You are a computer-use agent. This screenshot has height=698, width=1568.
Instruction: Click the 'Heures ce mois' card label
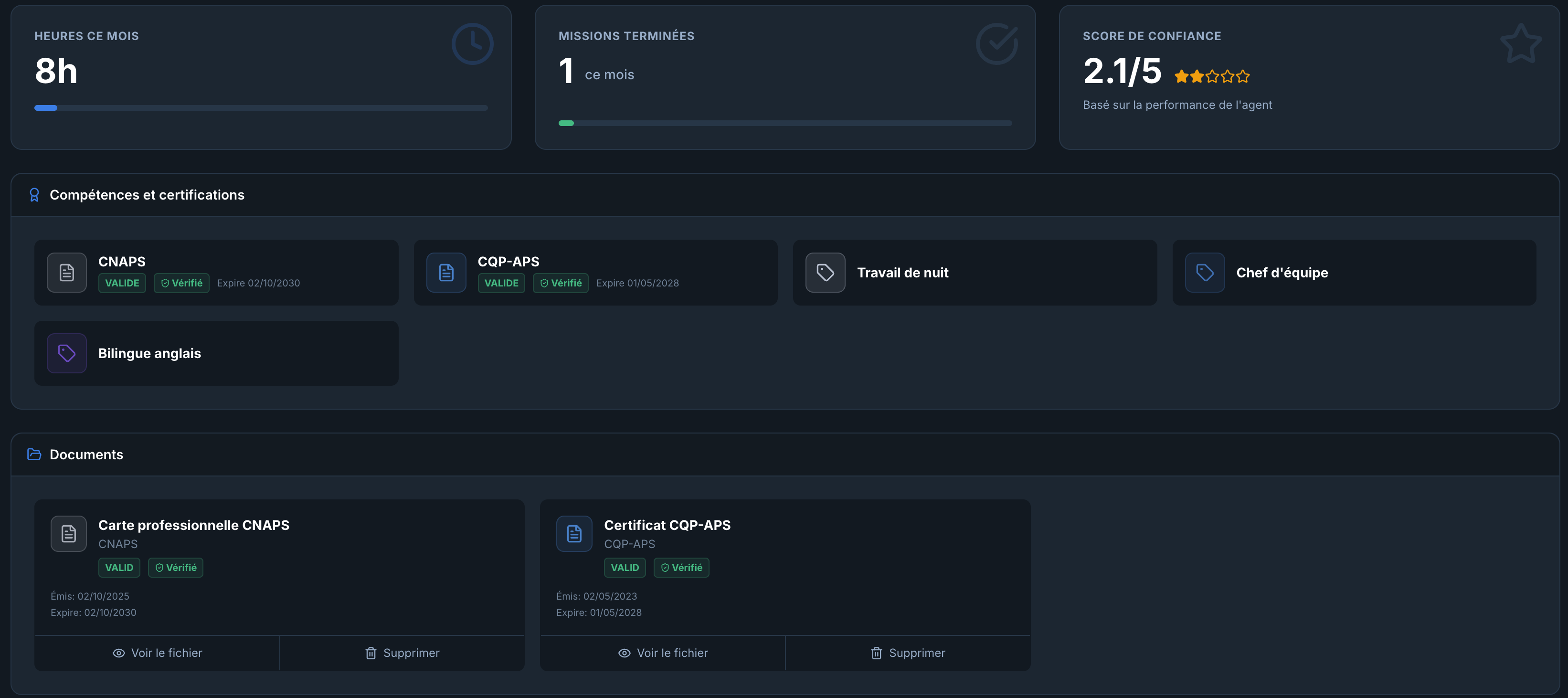(x=86, y=36)
